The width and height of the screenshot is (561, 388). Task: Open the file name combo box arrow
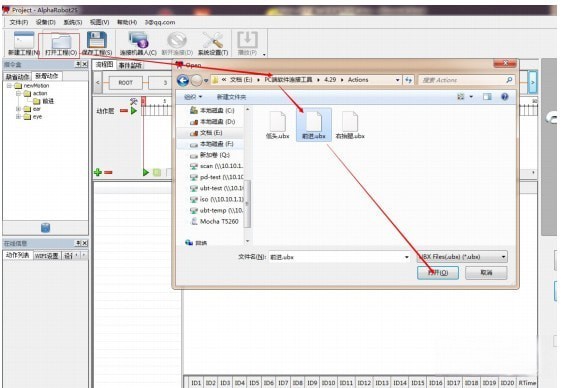pos(406,257)
